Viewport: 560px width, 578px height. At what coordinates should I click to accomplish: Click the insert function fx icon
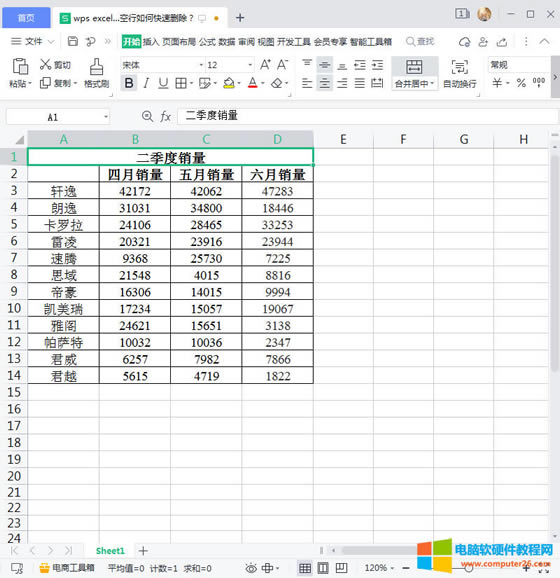tap(165, 116)
